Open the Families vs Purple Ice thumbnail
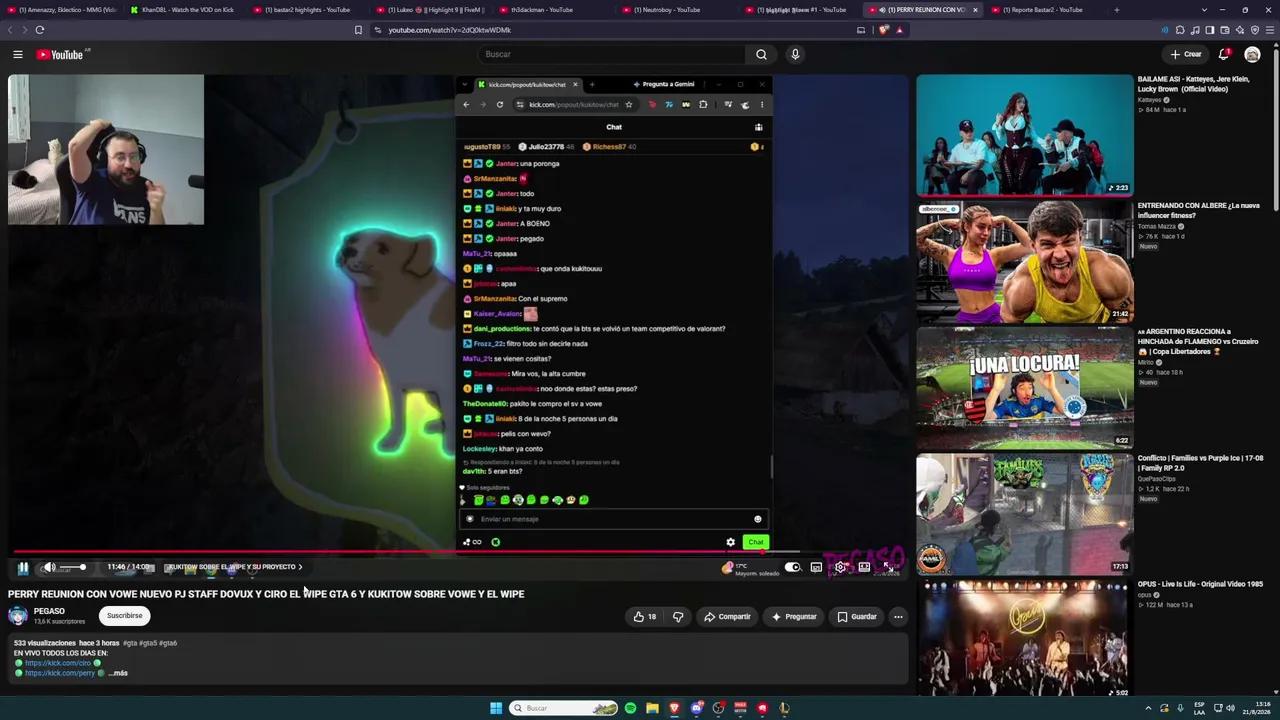Image resolution: width=1280 pixels, height=720 pixels. 1025,513
